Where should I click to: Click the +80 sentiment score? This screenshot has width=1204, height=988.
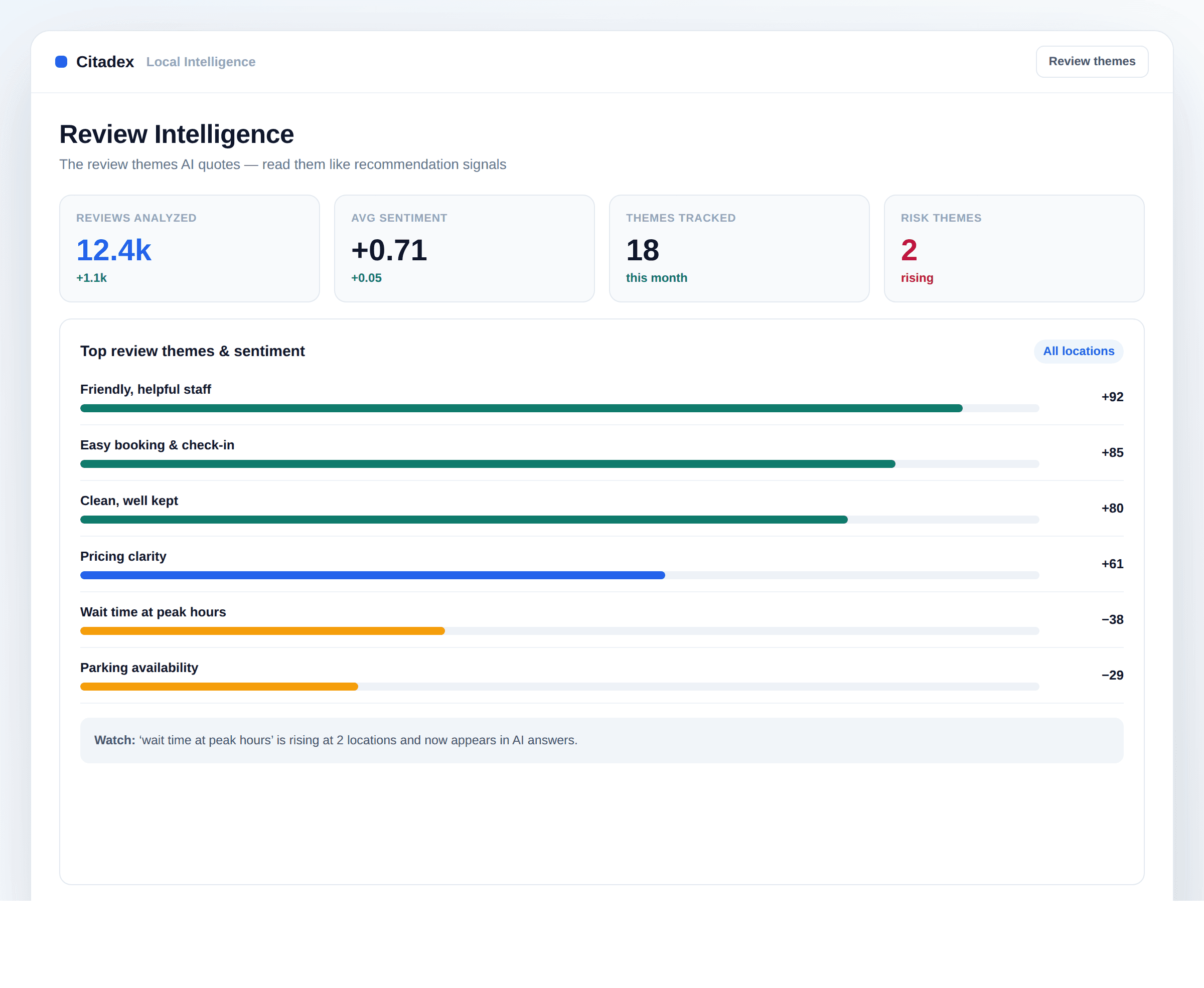[1112, 508]
